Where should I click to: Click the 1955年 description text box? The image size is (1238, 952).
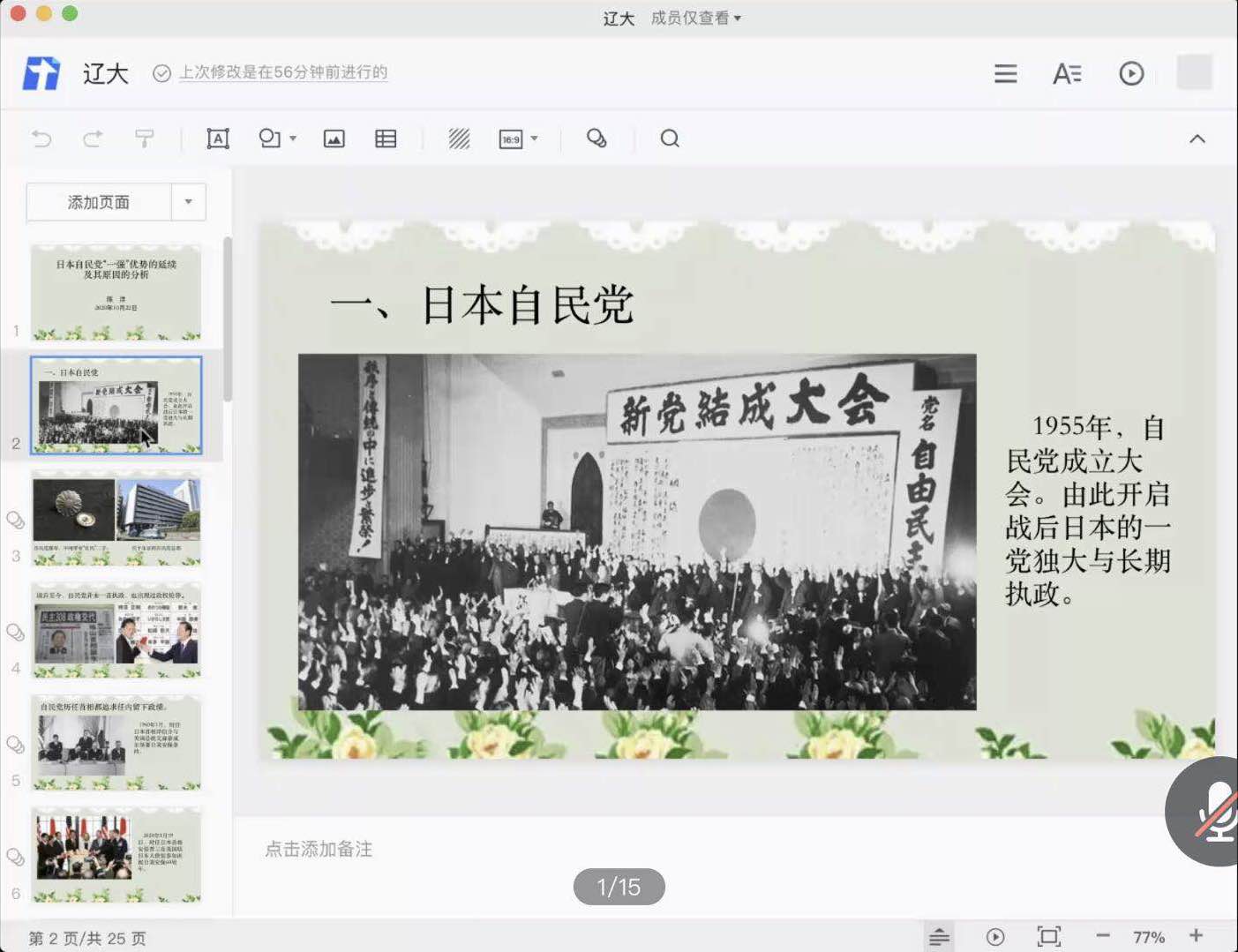point(1088,510)
